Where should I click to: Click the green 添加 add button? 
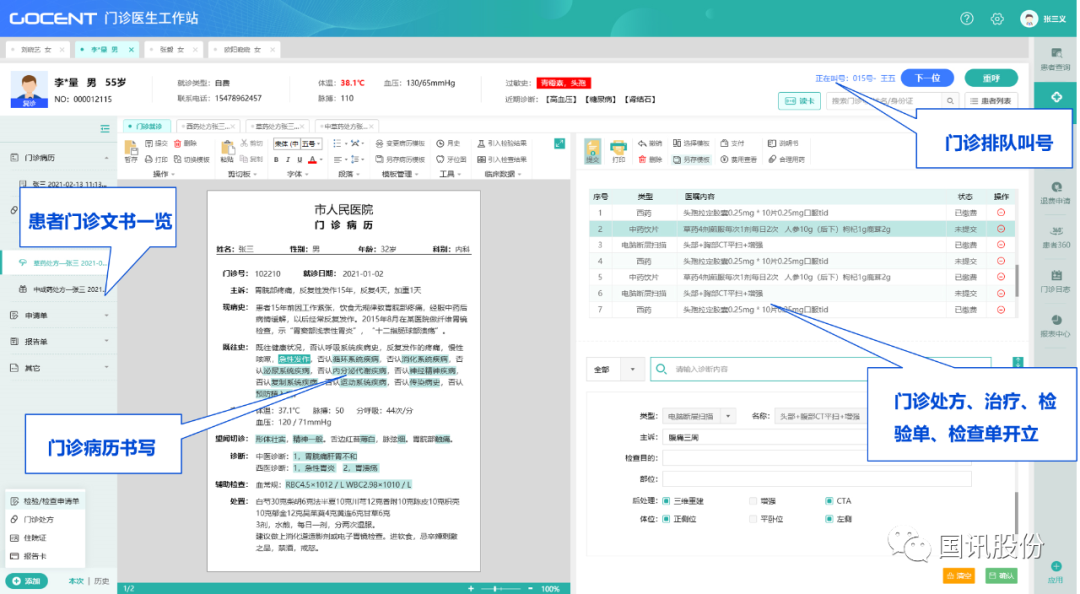tap(27, 581)
